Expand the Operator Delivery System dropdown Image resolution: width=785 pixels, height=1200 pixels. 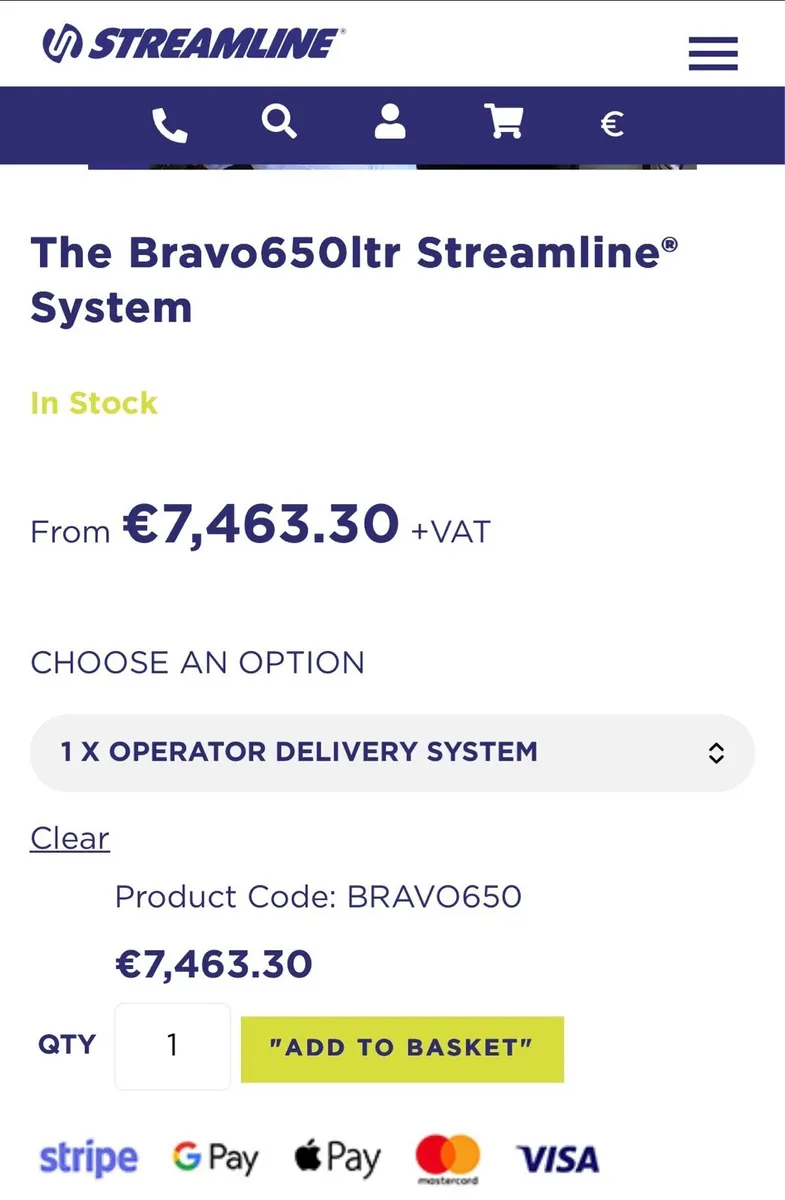pos(380,752)
